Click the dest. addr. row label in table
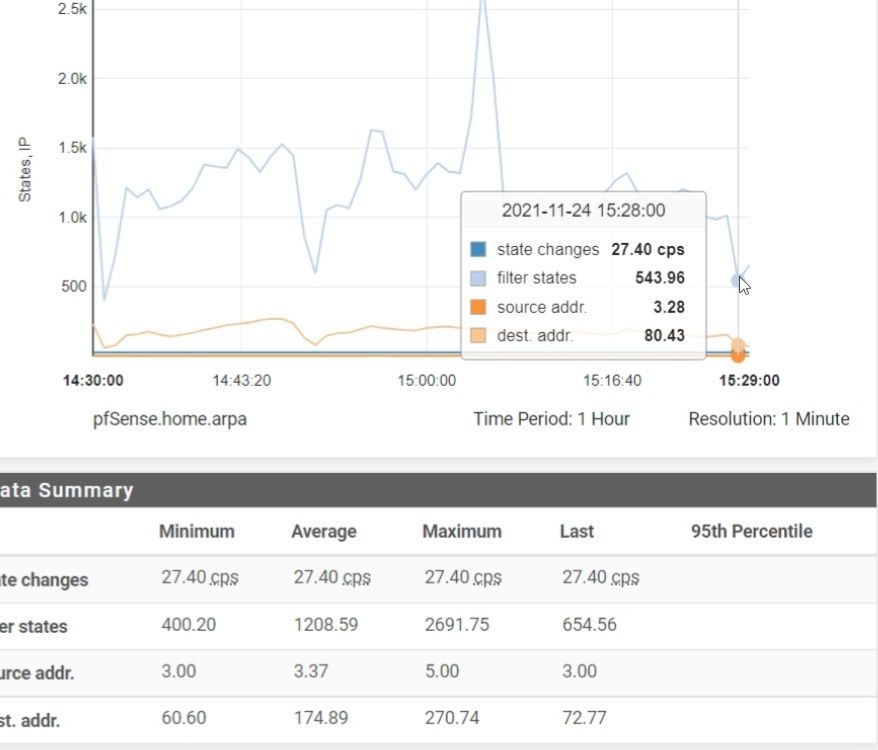This screenshot has height=750, width=878. [x=30, y=720]
